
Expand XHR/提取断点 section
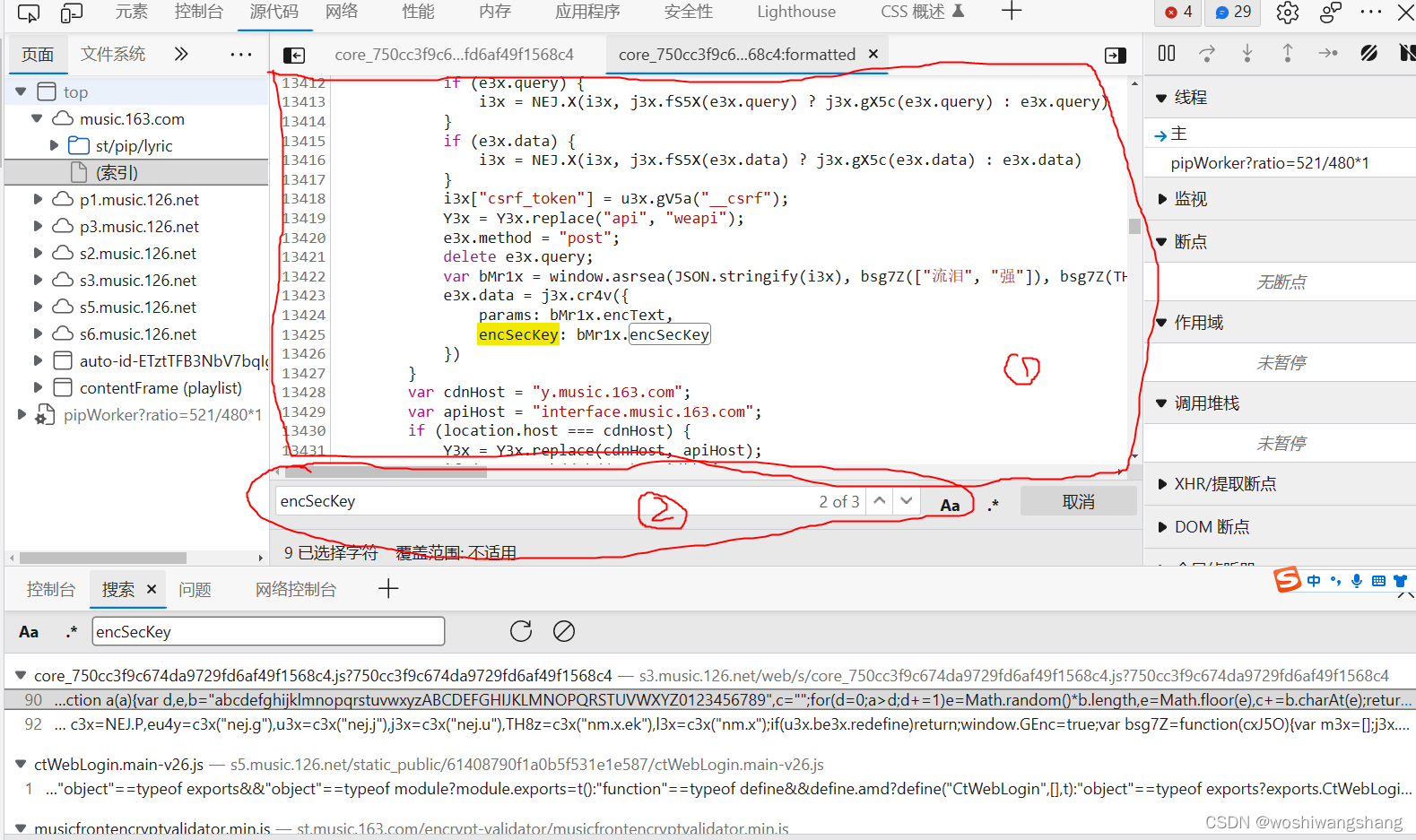(1162, 484)
